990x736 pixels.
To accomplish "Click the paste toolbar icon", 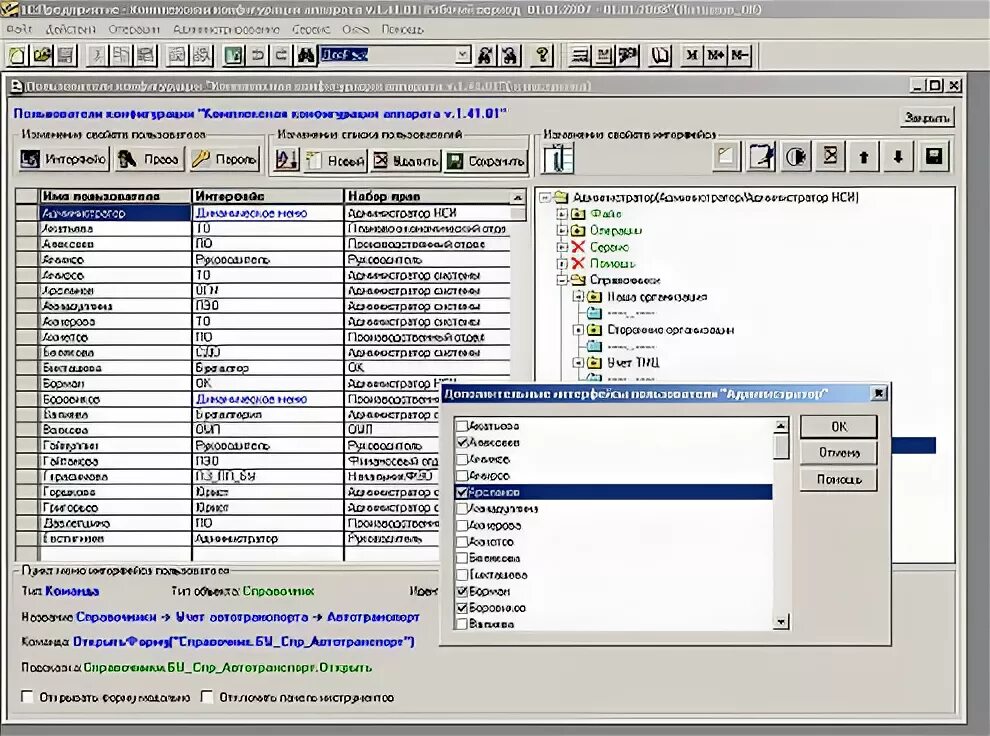I will point(145,56).
